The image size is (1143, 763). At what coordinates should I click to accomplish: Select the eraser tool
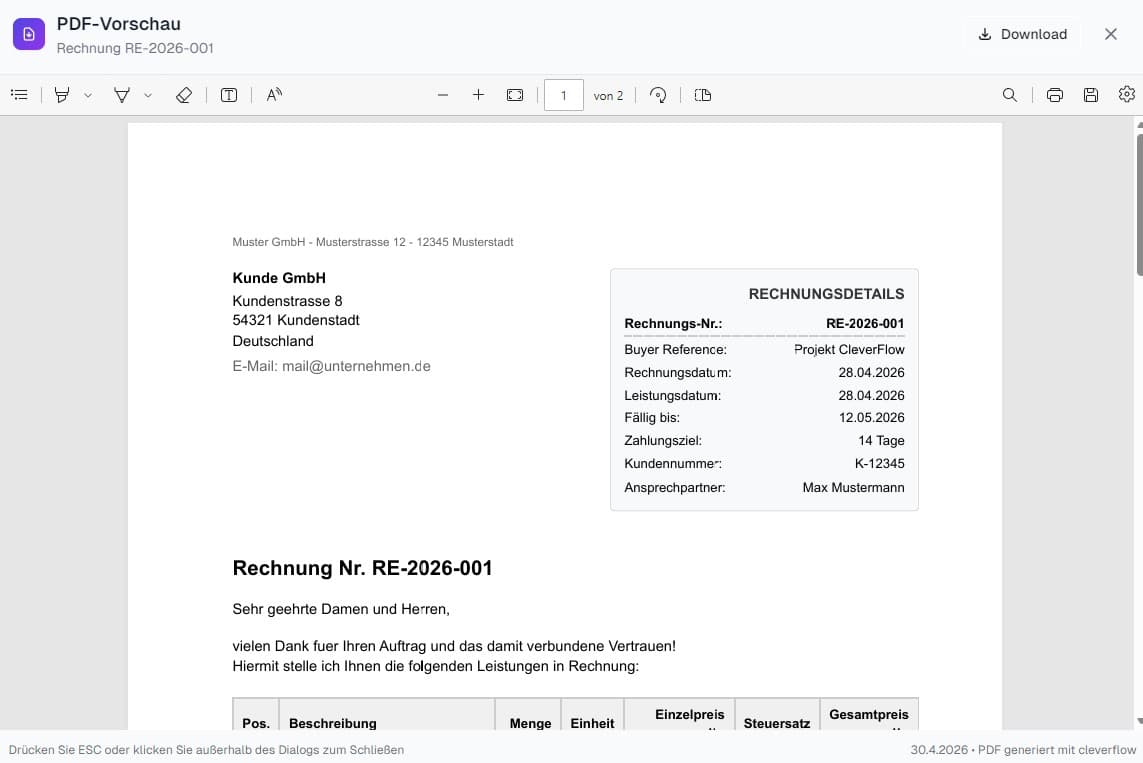pos(184,95)
